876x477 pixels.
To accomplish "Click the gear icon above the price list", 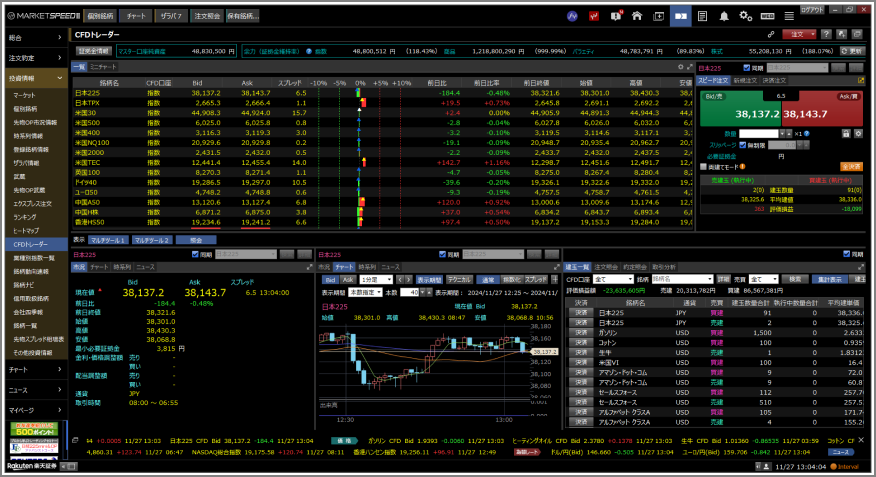I will coord(680,67).
